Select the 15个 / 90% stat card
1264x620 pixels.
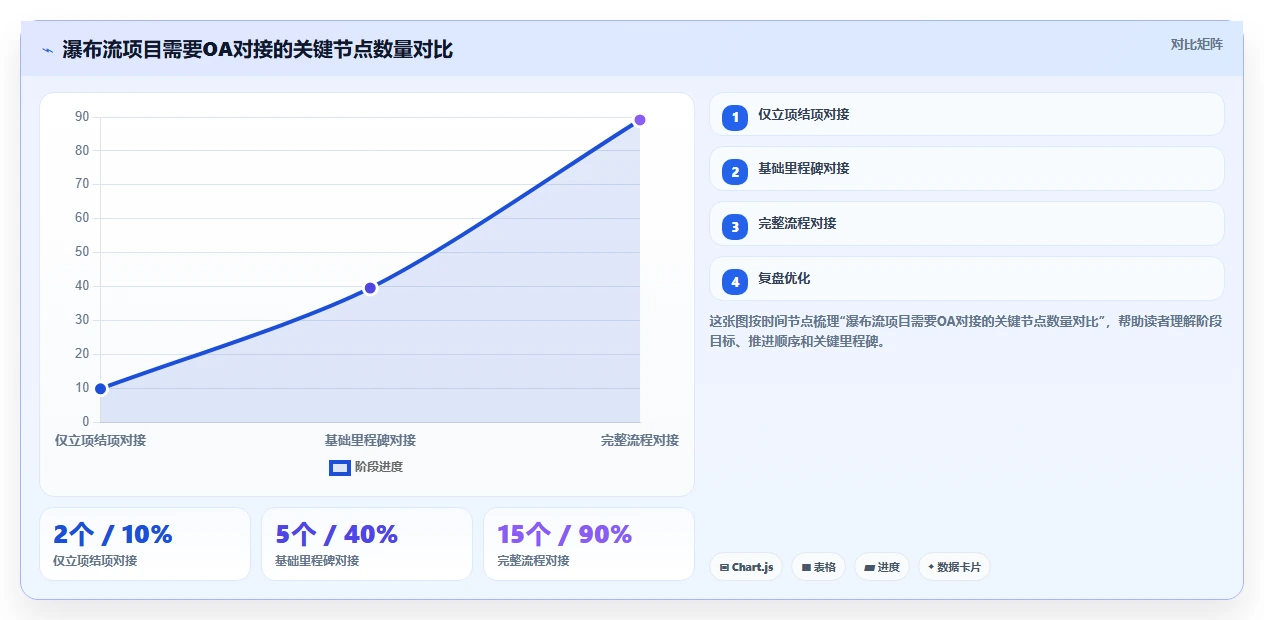pyautogui.click(x=589, y=544)
